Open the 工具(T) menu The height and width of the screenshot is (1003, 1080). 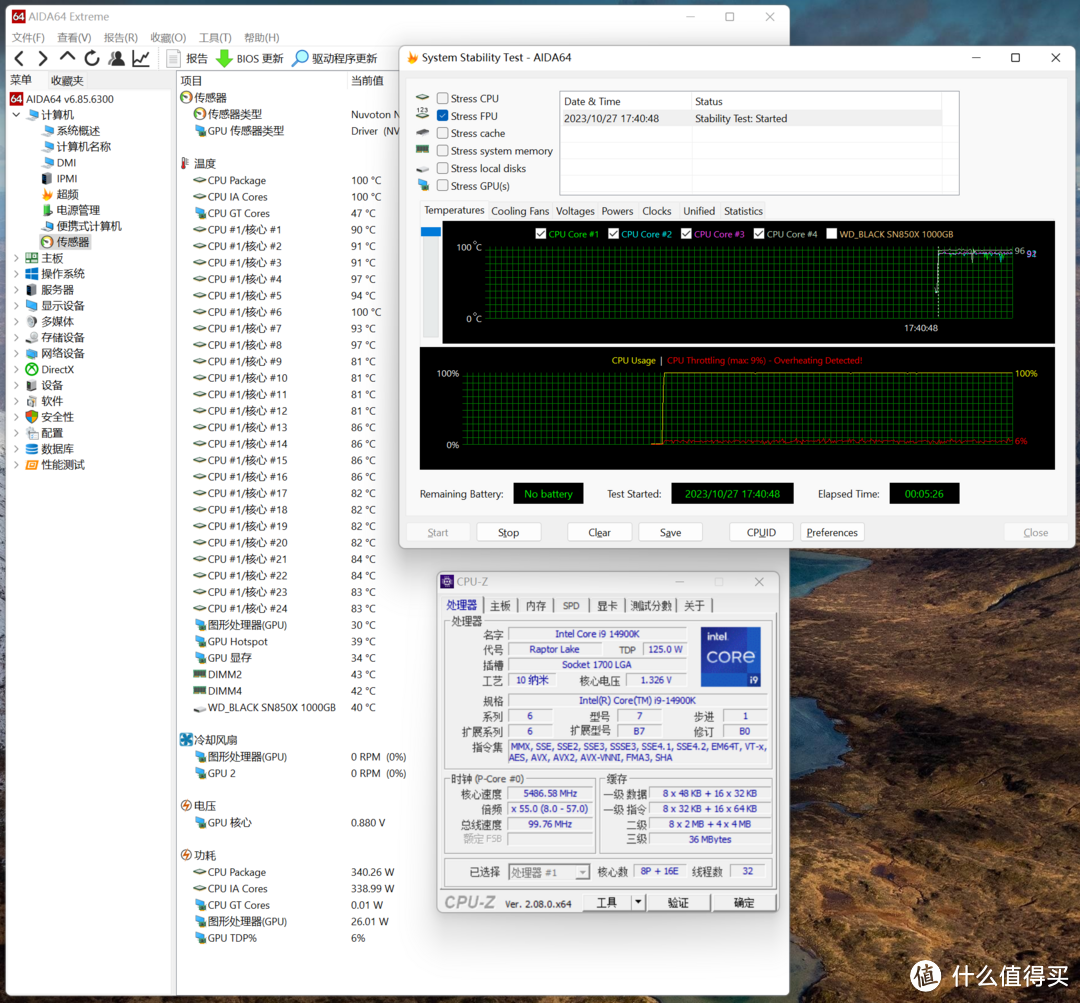[x=215, y=37]
